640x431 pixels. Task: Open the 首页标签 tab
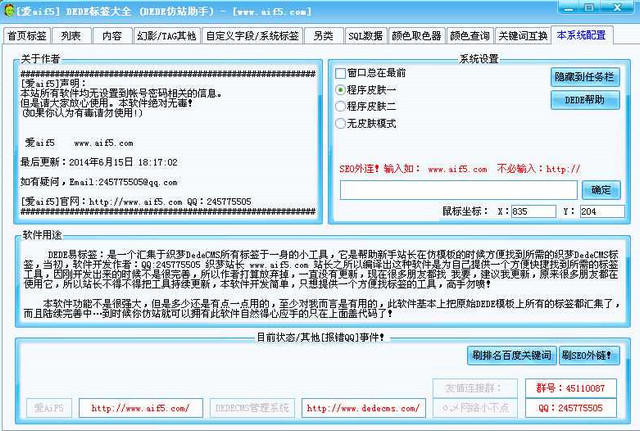[x=27, y=36]
